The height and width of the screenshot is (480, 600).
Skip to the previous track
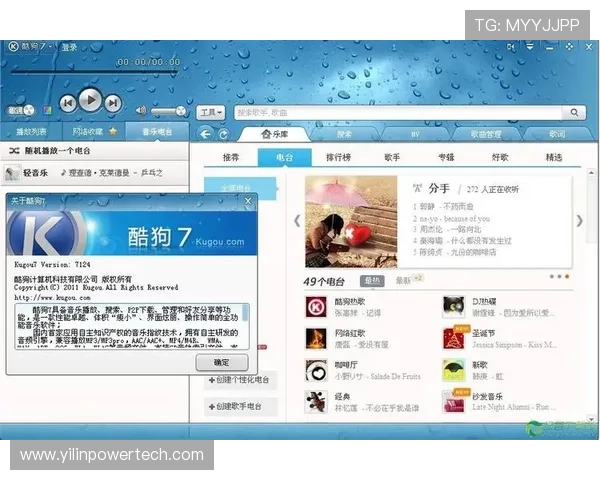click(x=68, y=103)
